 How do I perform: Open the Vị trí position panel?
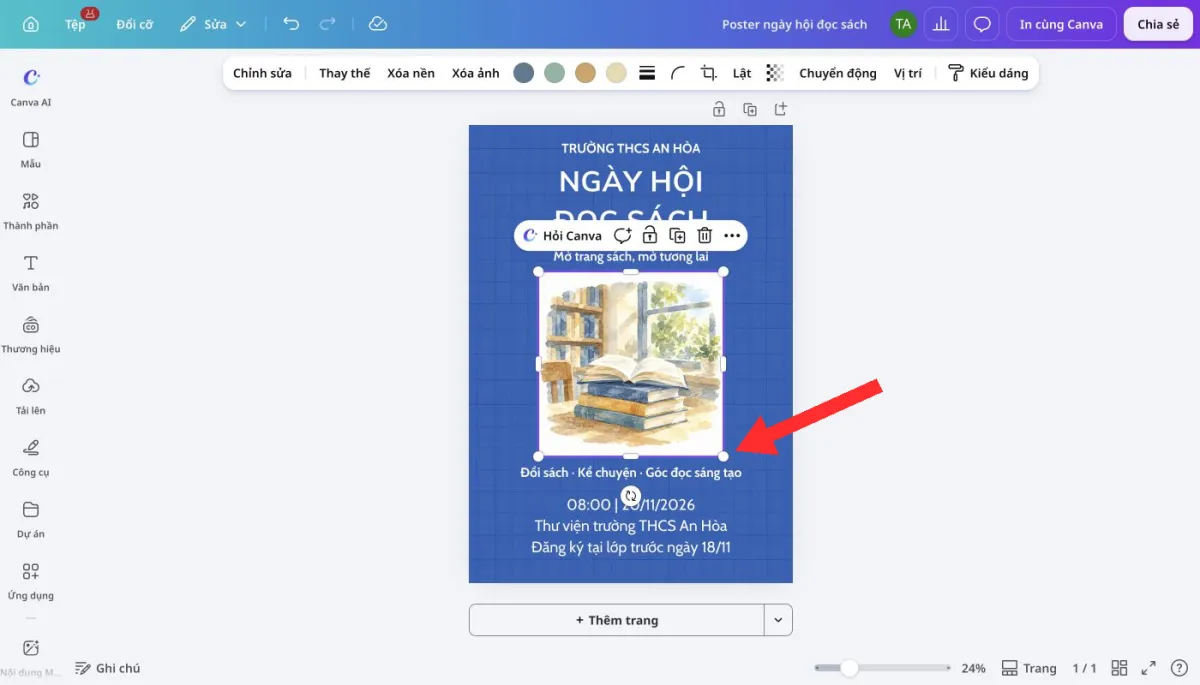[x=908, y=73]
